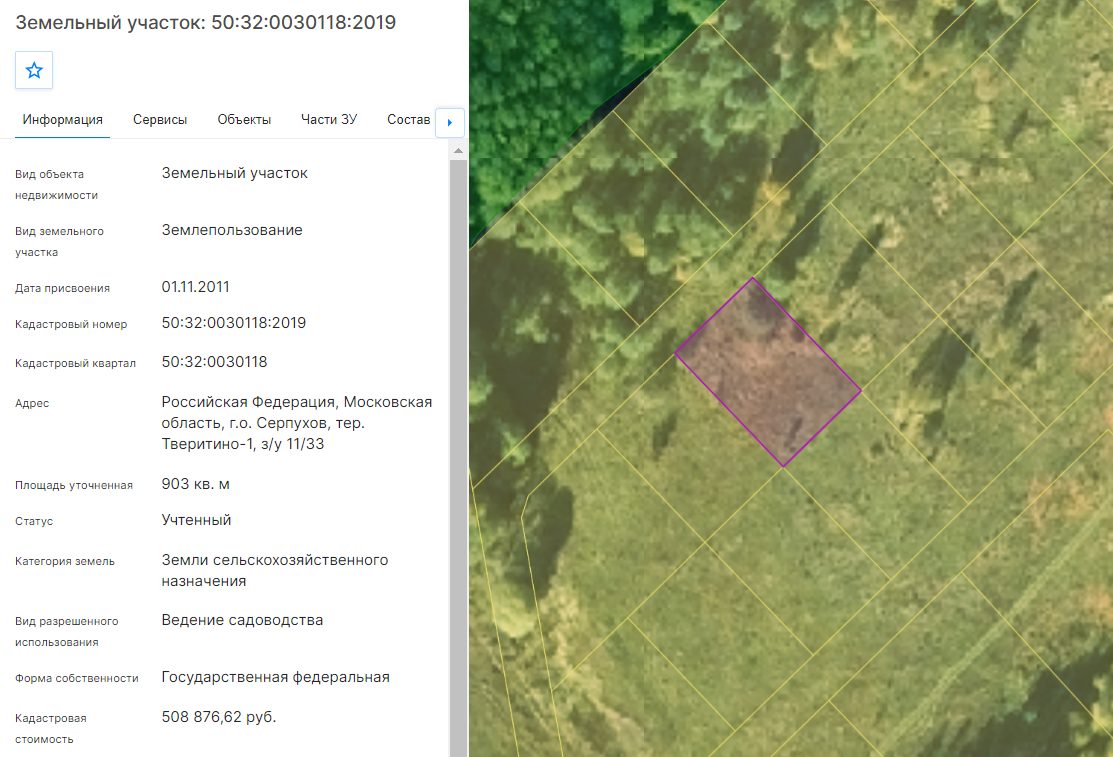Click the Статус label

[x=34, y=521]
